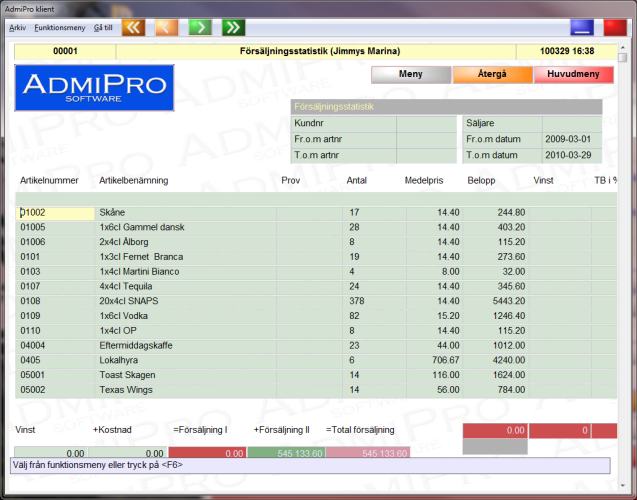This screenshot has width=637, height=500.
Task: Edit T.o.m datum field 2010-03-29
Action: pyautogui.click(x=572, y=156)
